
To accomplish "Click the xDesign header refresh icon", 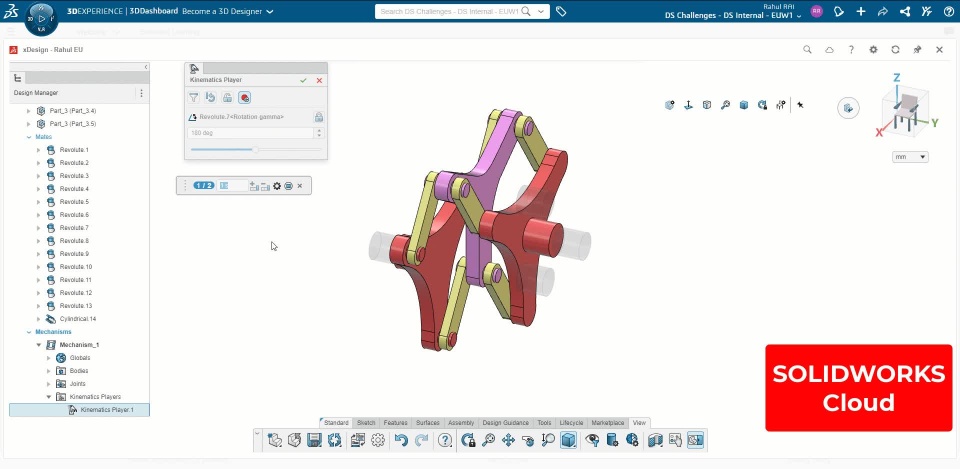I will (895, 50).
